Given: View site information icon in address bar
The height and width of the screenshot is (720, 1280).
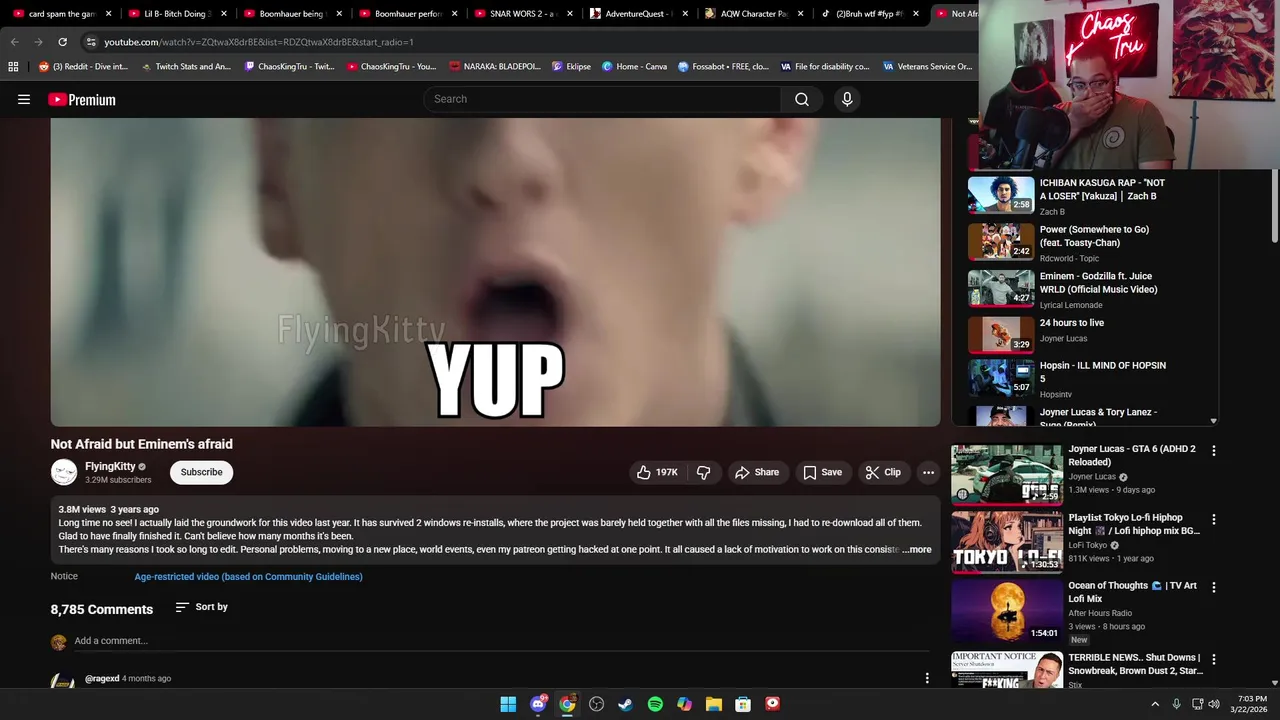Looking at the screenshot, I should pos(91,42).
